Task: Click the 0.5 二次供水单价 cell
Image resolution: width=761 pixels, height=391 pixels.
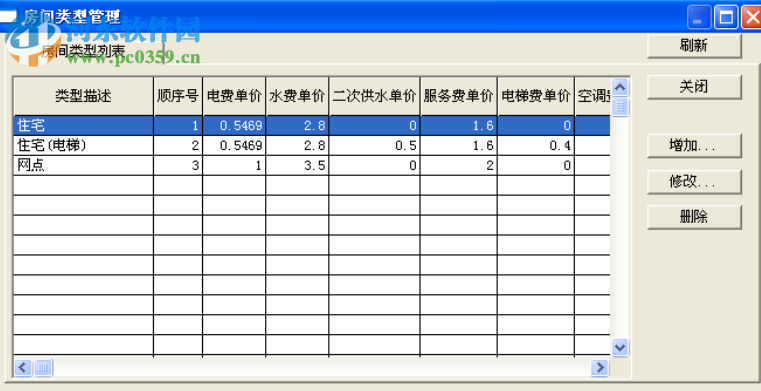Action: pos(375,146)
